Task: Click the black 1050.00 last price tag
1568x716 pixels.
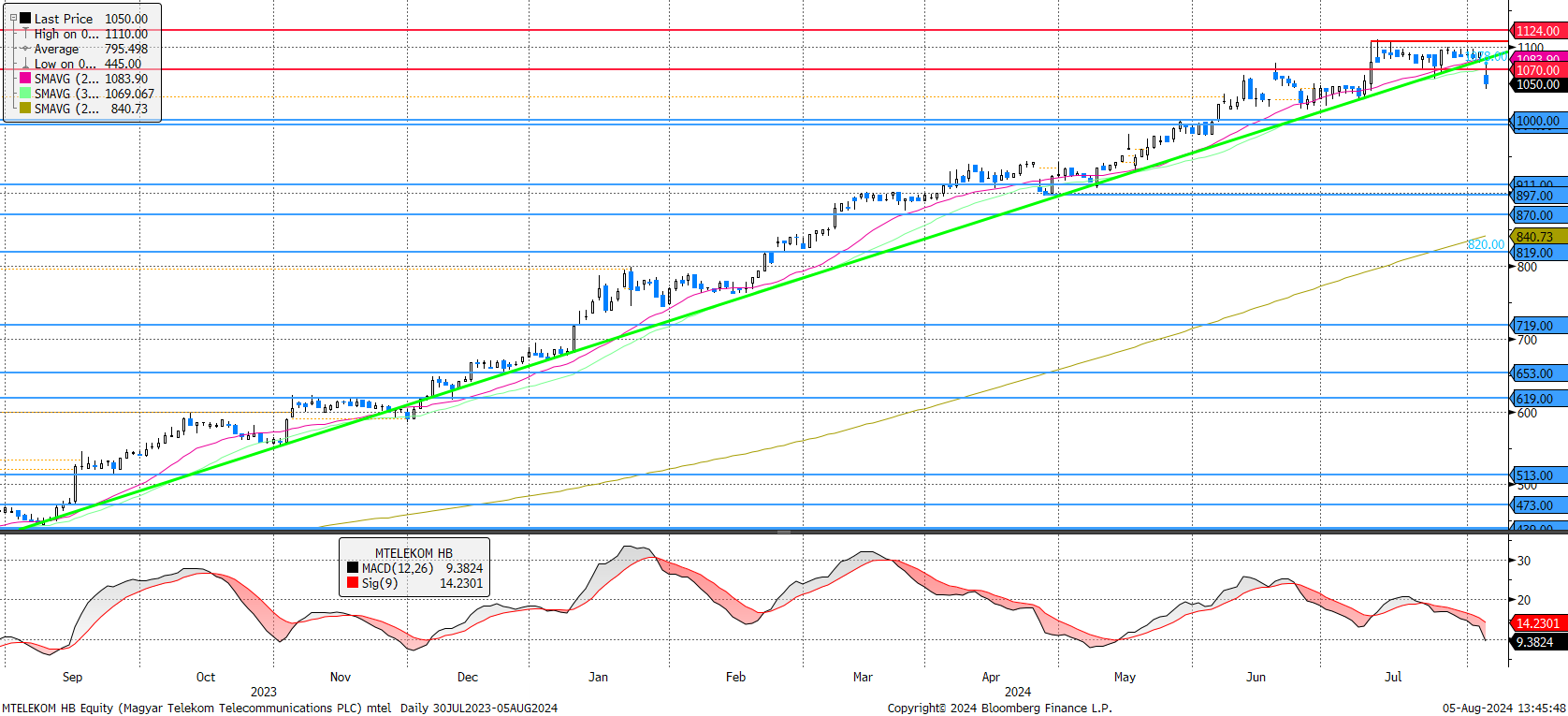Action: pos(1539,84)
